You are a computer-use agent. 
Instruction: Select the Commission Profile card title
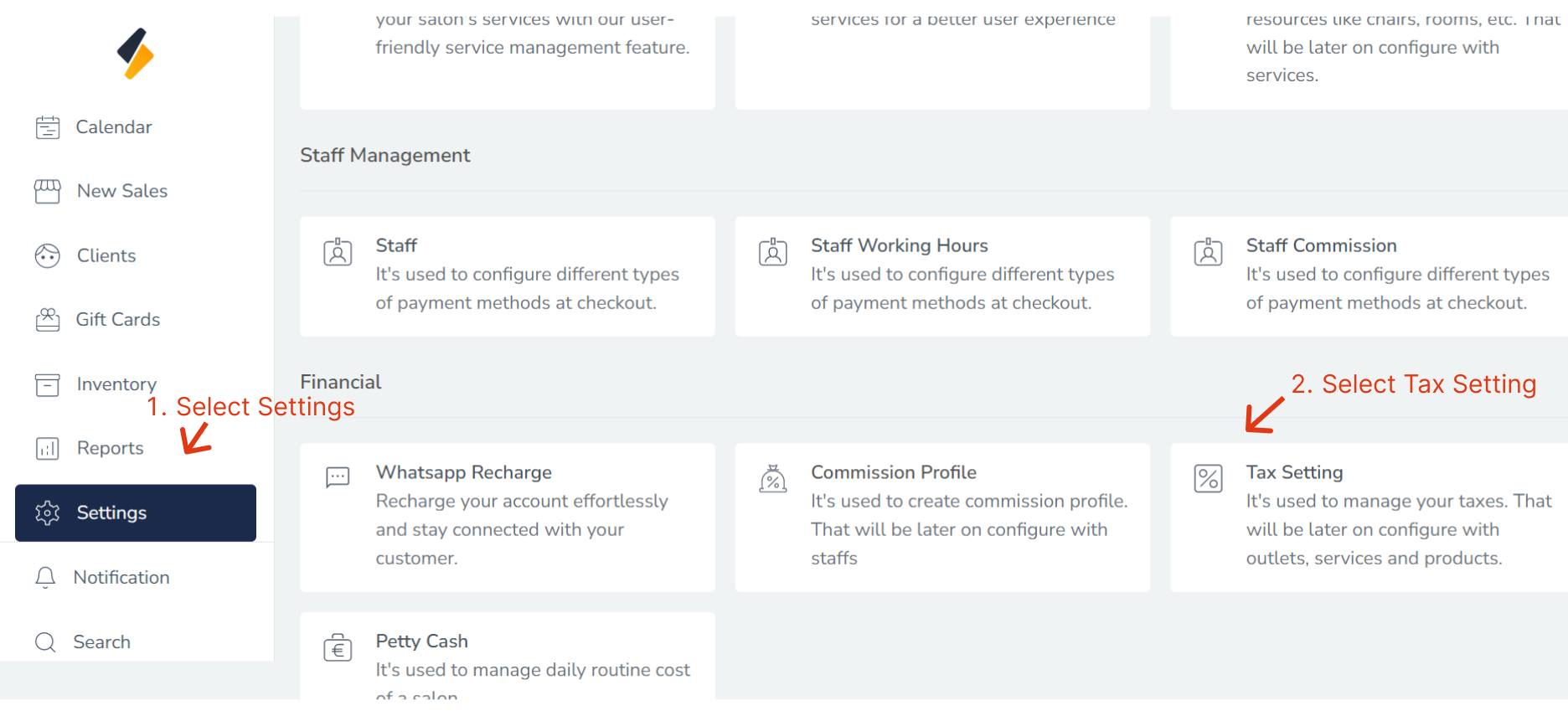[893, 472]
